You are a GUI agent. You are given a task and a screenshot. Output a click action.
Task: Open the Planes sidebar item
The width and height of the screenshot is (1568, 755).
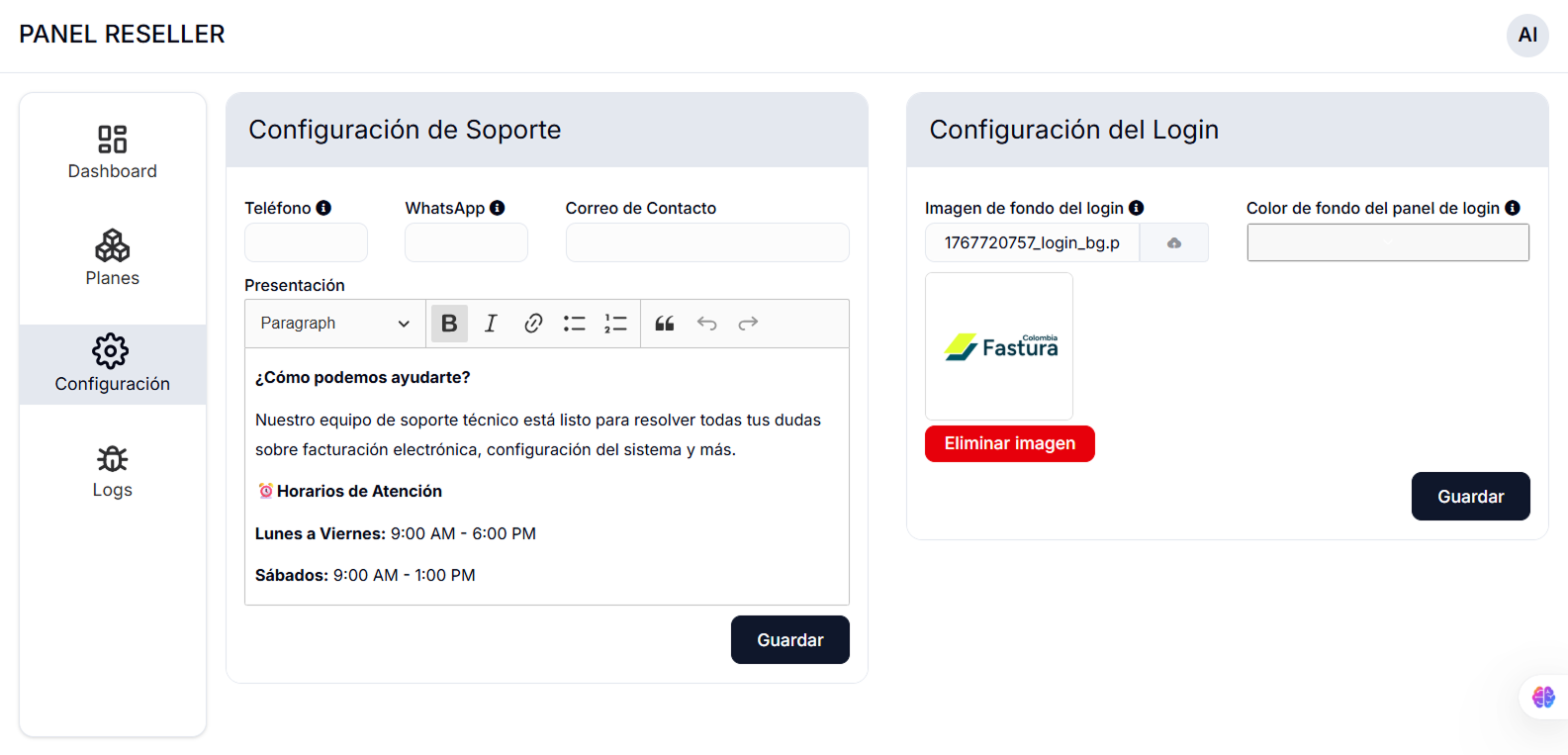(113, 258)
